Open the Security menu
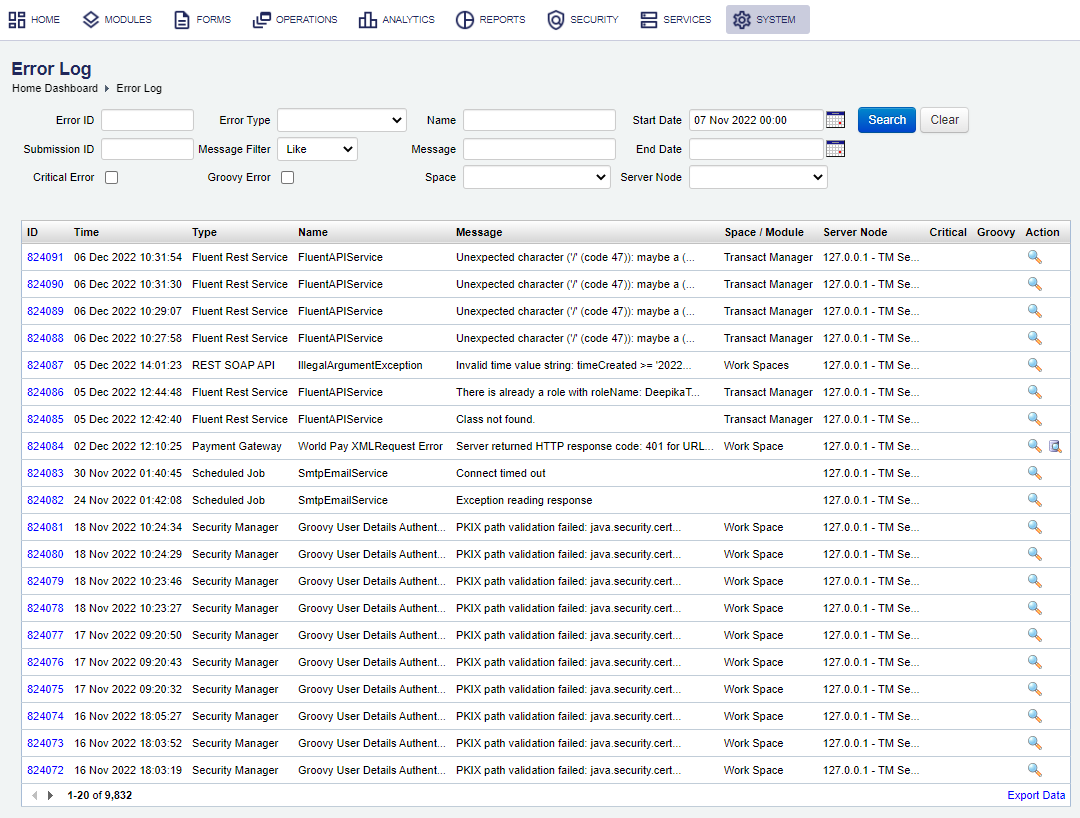This screenshot has height=818, width=1080. point(583,20)
